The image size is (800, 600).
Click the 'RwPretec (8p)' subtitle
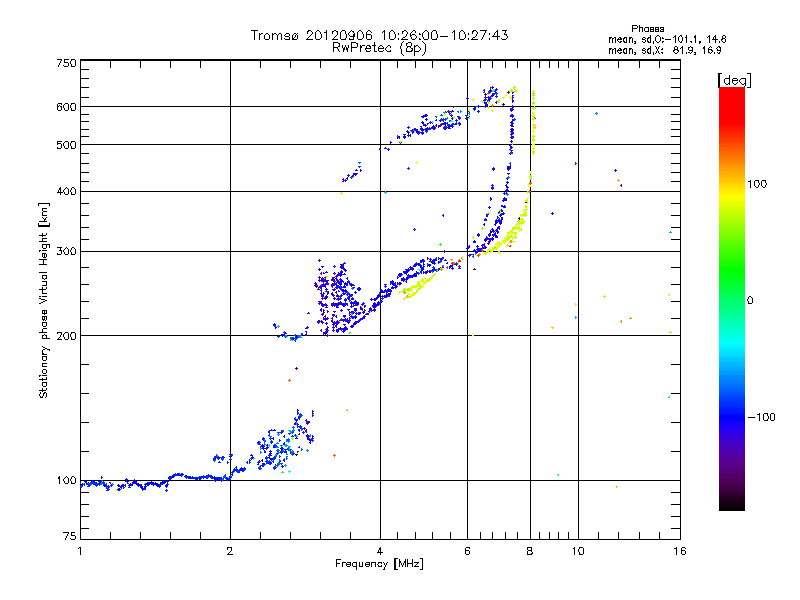[379, 48]
